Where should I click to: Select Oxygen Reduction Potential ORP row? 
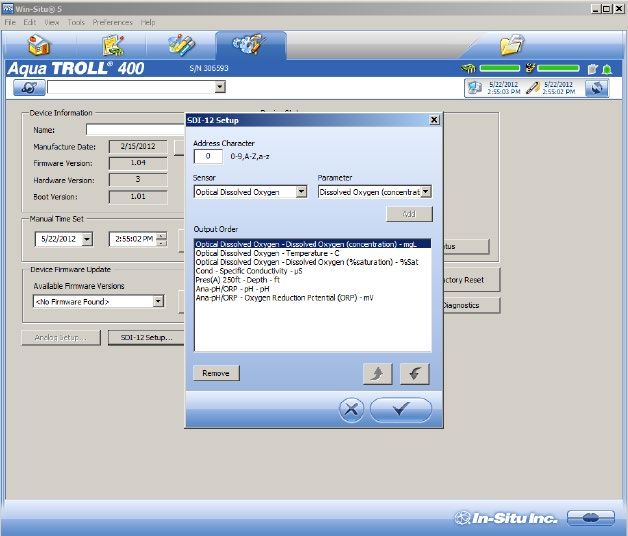[x=313, y=298]
